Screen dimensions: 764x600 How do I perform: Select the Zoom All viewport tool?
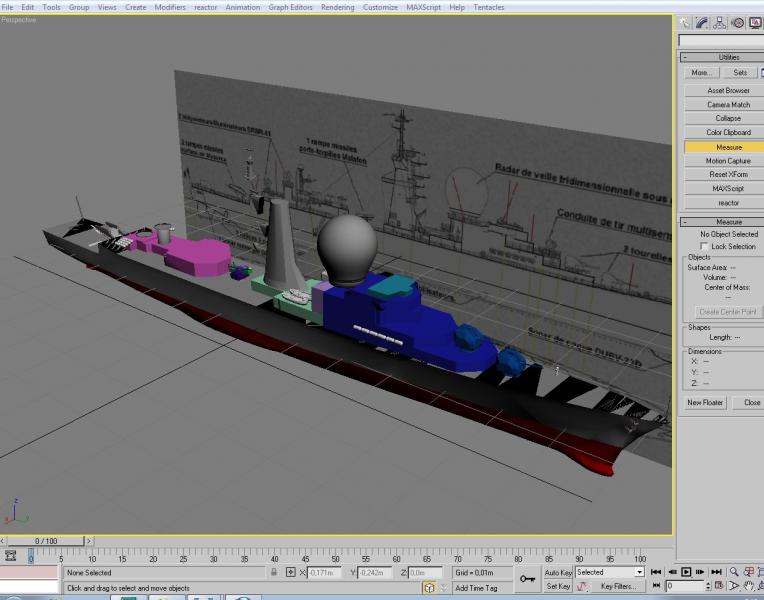coord(749,572)
